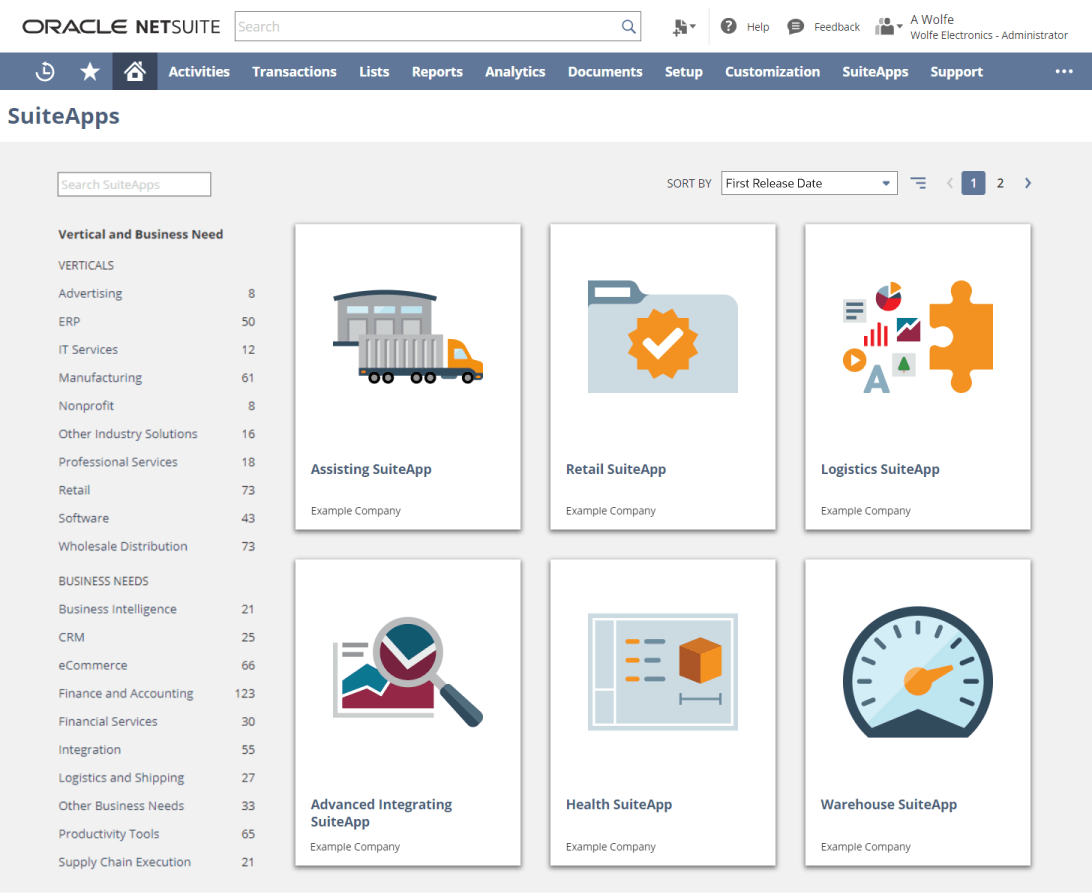Show more navigation with the ellipsis icon
1092x893 pixels.
point(1063,71)
